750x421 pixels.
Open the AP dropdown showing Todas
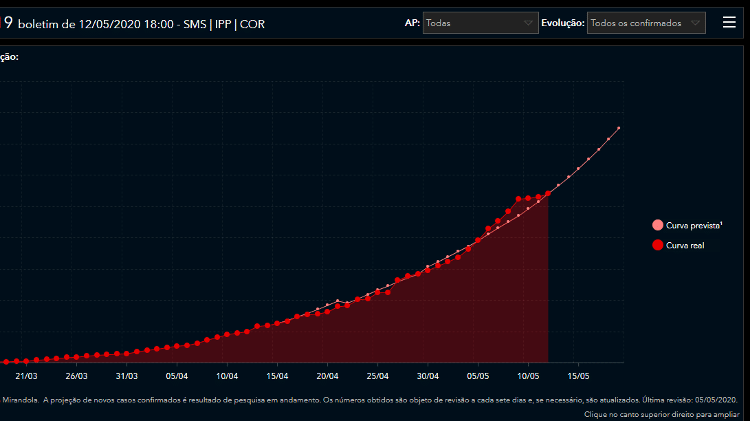481,23
